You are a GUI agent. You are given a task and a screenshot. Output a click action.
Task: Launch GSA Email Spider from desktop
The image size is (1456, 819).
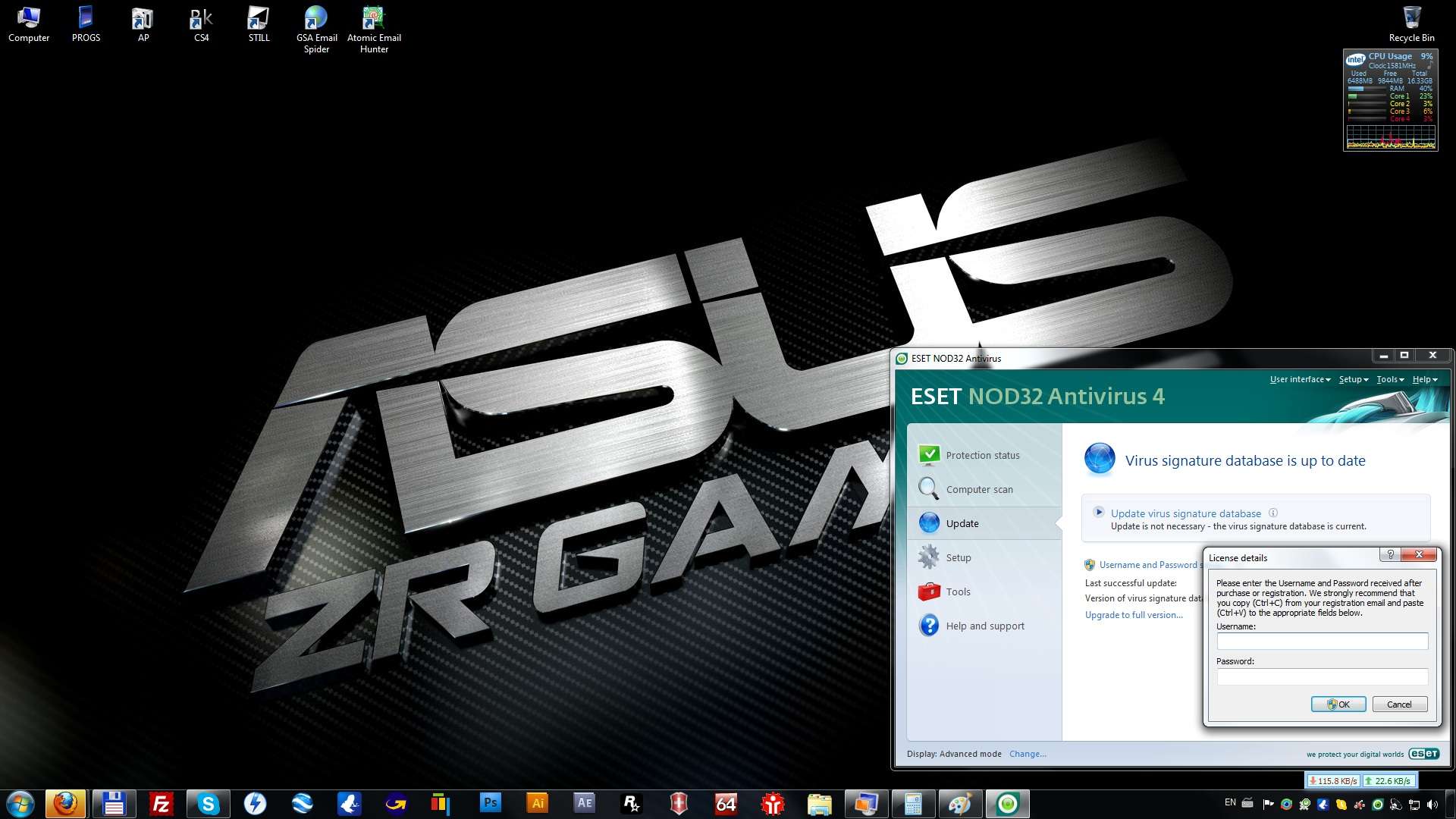(x=316, y=30)
